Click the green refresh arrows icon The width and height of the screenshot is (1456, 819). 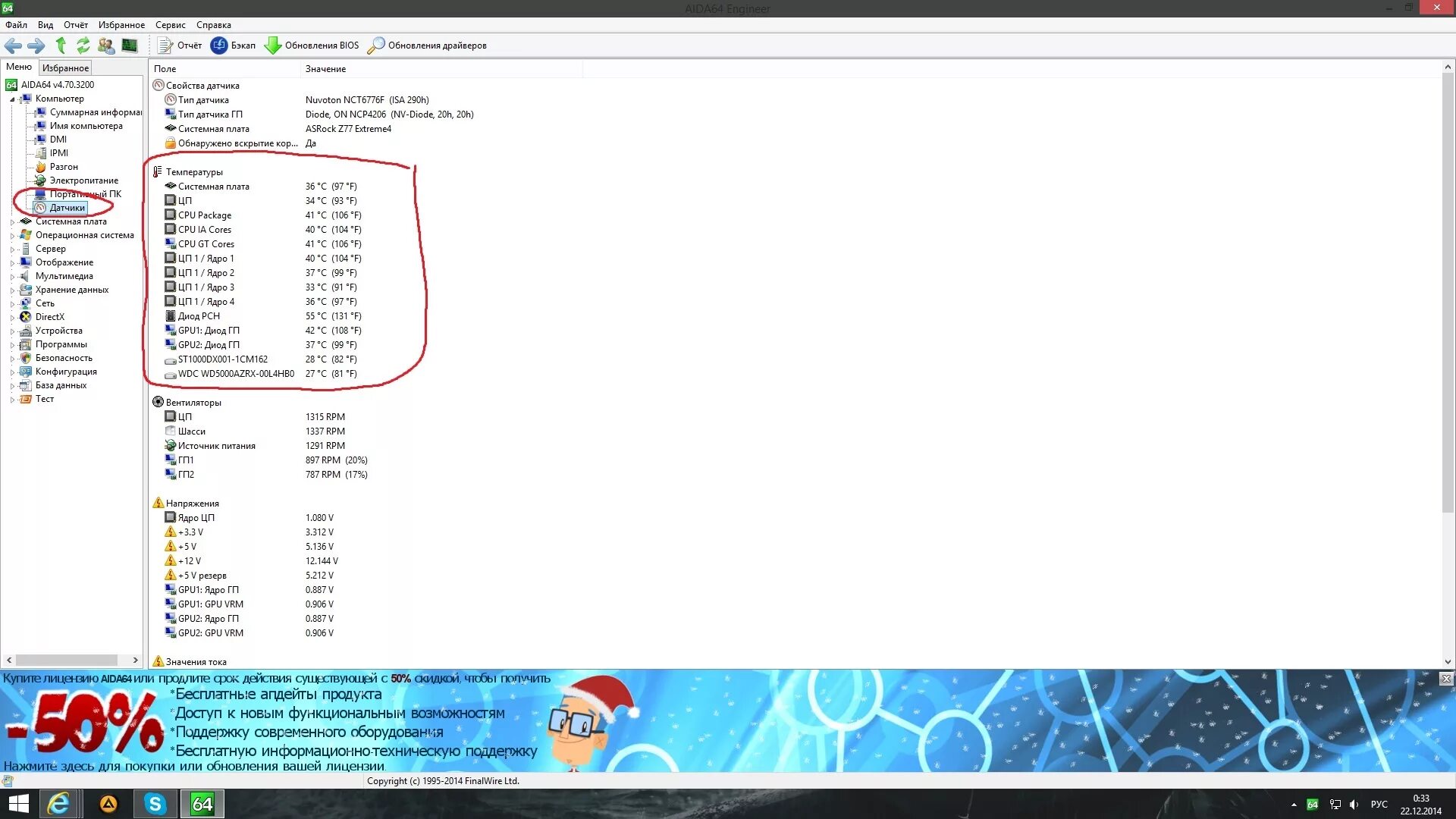(x=83, y=45)
